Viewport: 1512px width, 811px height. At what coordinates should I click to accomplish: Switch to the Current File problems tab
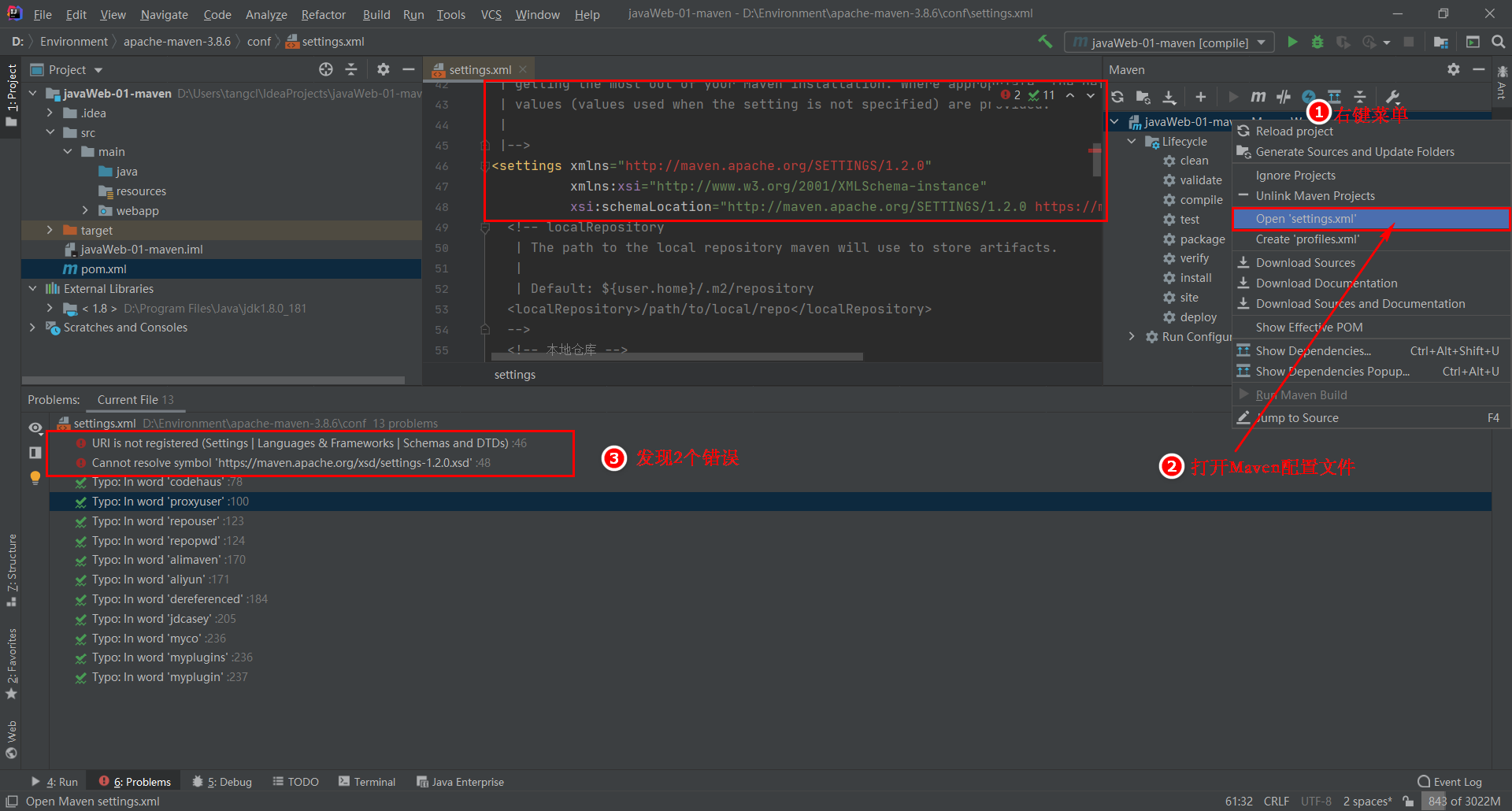135,399
